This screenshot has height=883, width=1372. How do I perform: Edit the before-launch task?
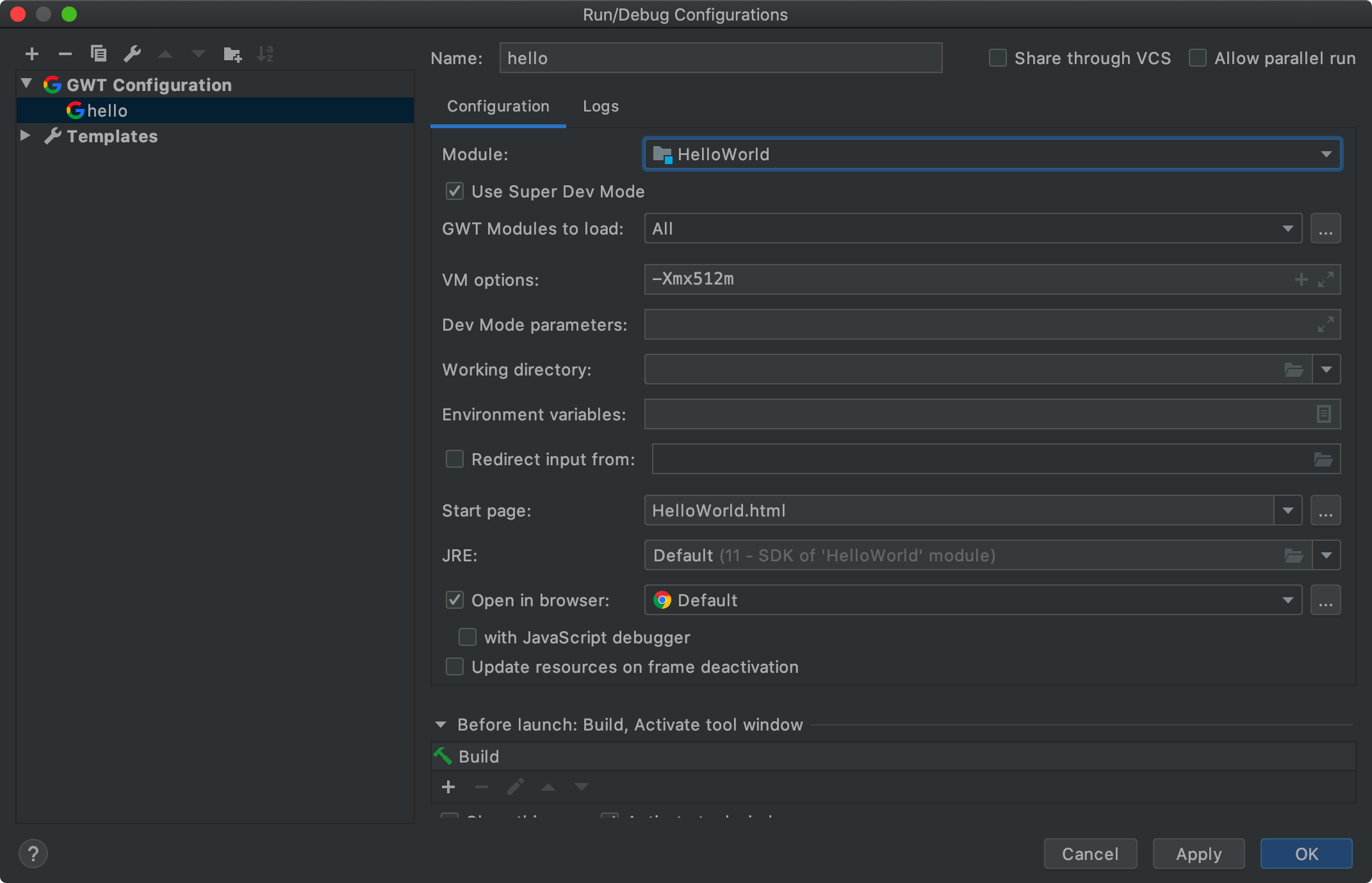(515, 787)
